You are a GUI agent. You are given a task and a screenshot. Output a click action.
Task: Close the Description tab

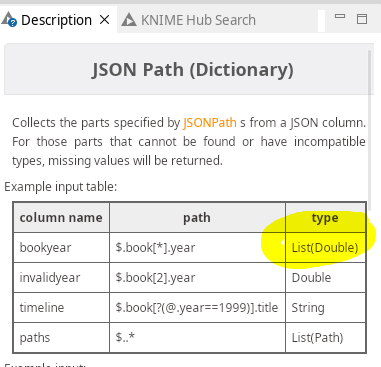[105, 20]
